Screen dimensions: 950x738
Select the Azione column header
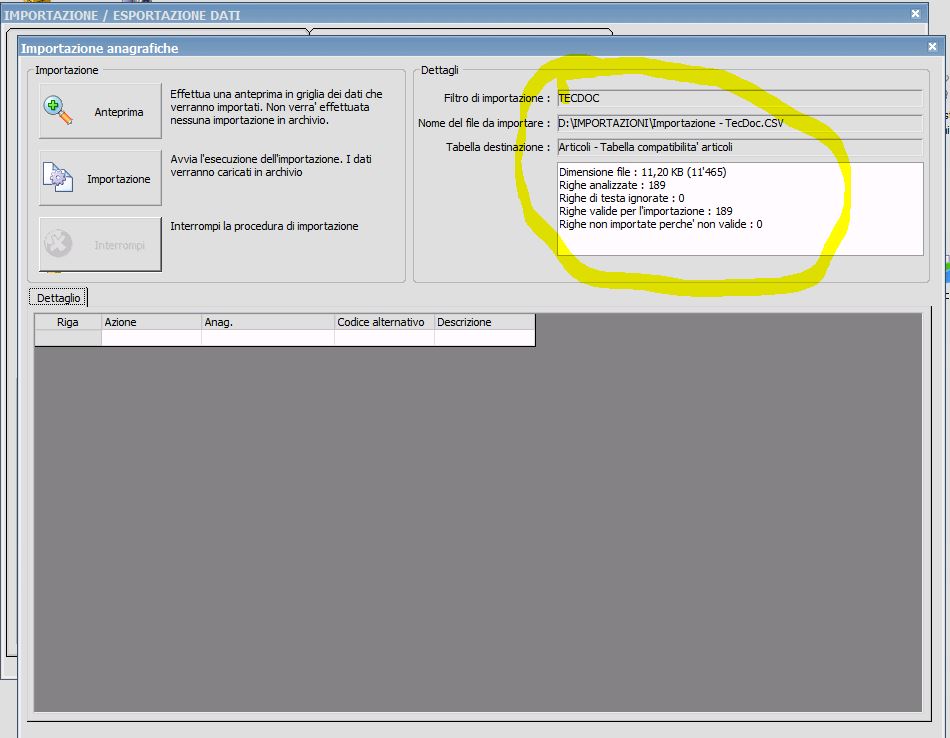pos(151,322)
